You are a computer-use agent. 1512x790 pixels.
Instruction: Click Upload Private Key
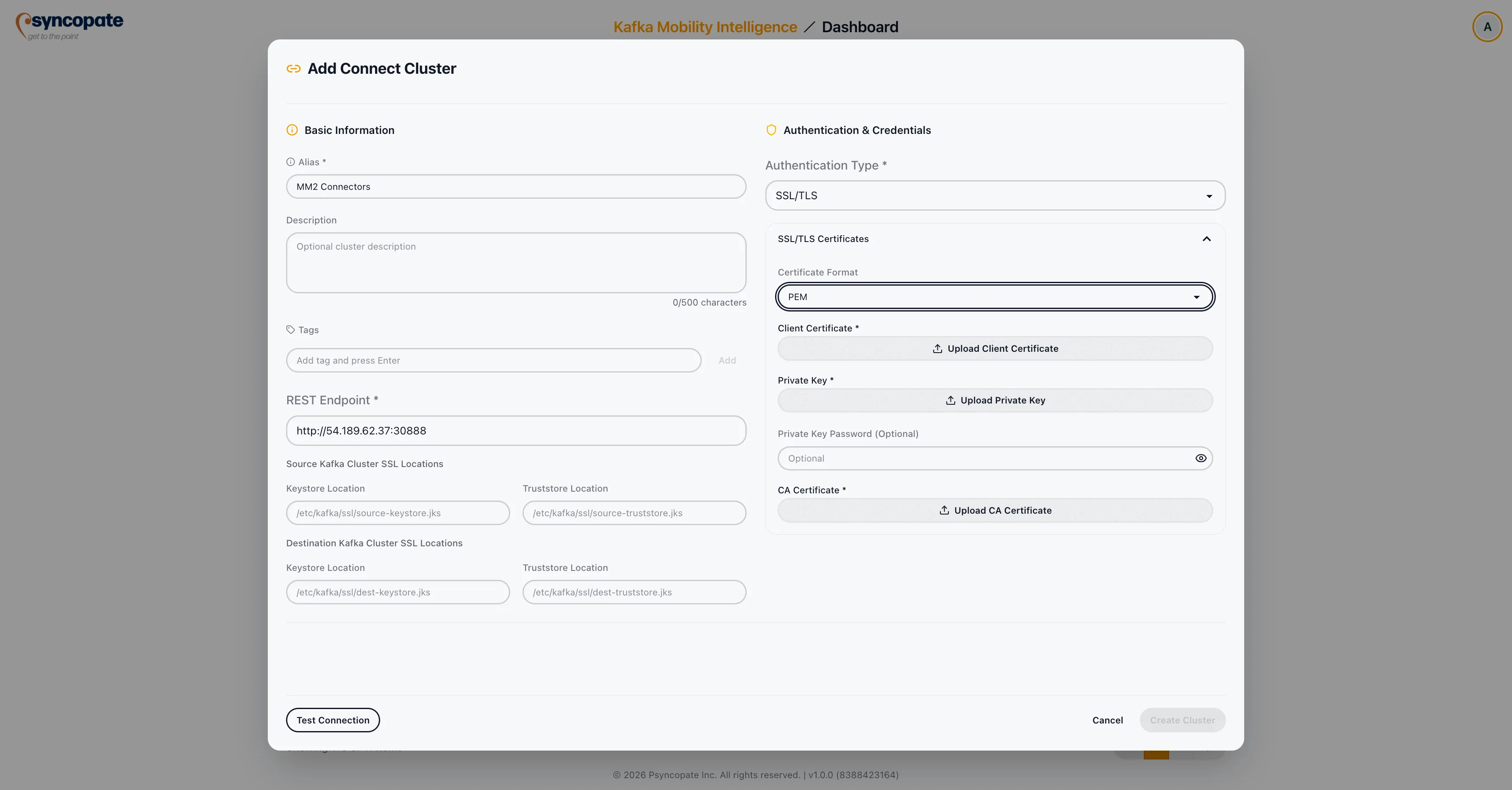click(994, 400)
